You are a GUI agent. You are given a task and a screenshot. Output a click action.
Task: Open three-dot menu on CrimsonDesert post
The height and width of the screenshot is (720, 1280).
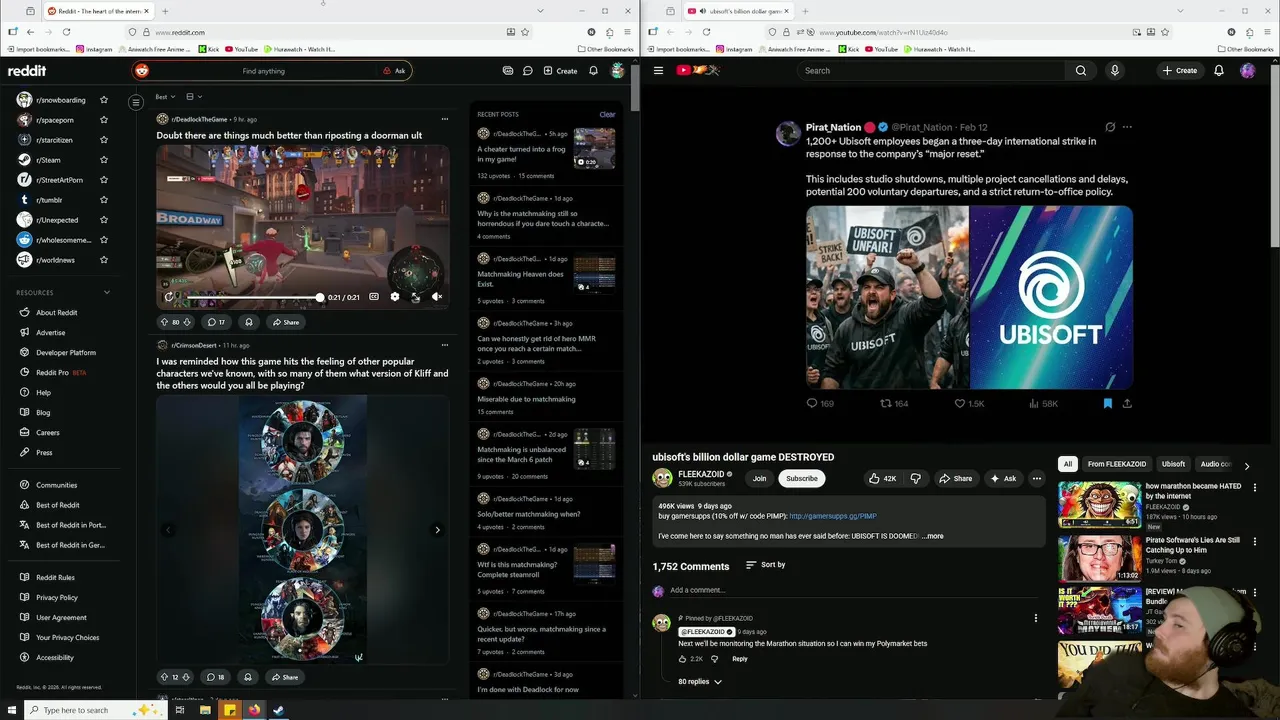click(445, 345)
